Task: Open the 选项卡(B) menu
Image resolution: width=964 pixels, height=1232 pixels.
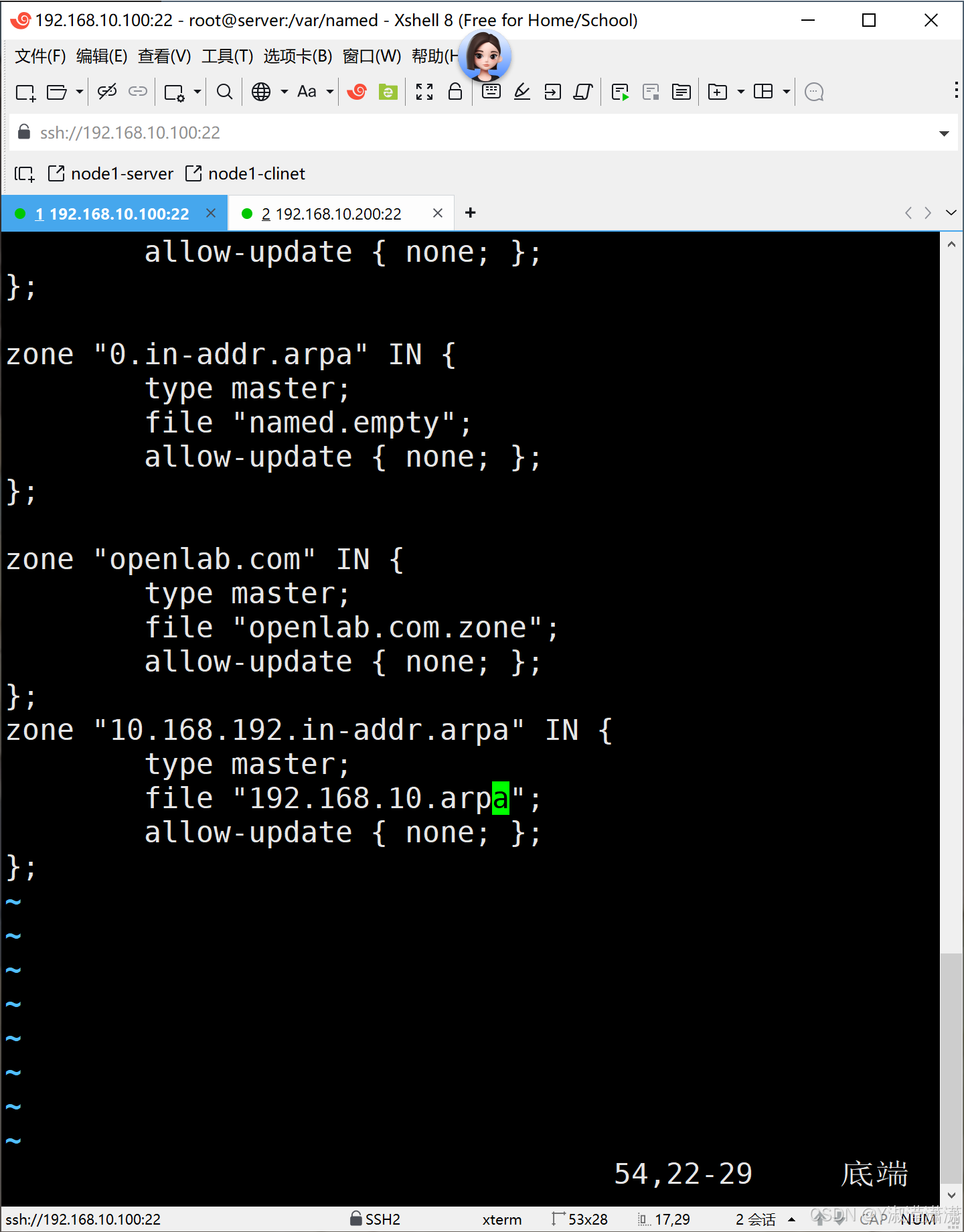Action: 298,56
